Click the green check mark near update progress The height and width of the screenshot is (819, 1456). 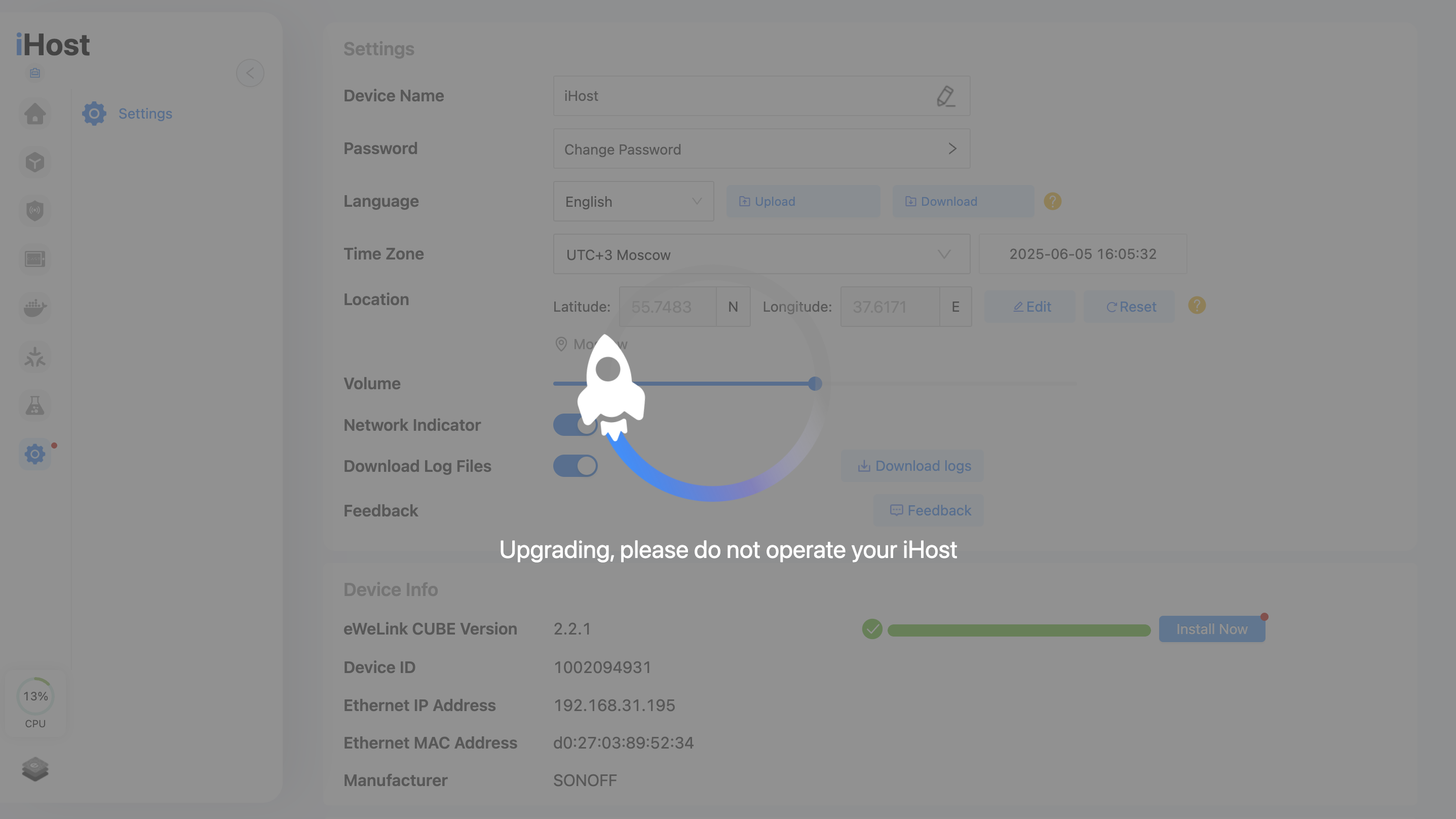[872, 629]
